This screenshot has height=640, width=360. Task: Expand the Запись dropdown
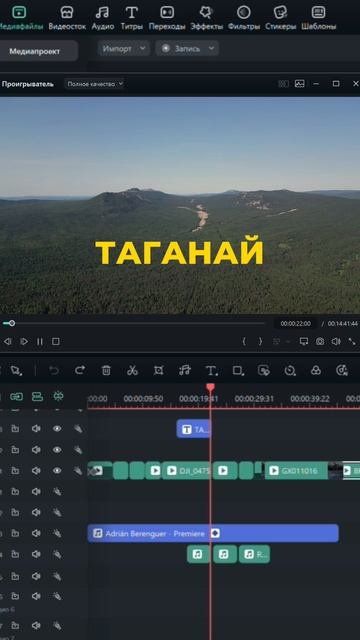point(187,49)
